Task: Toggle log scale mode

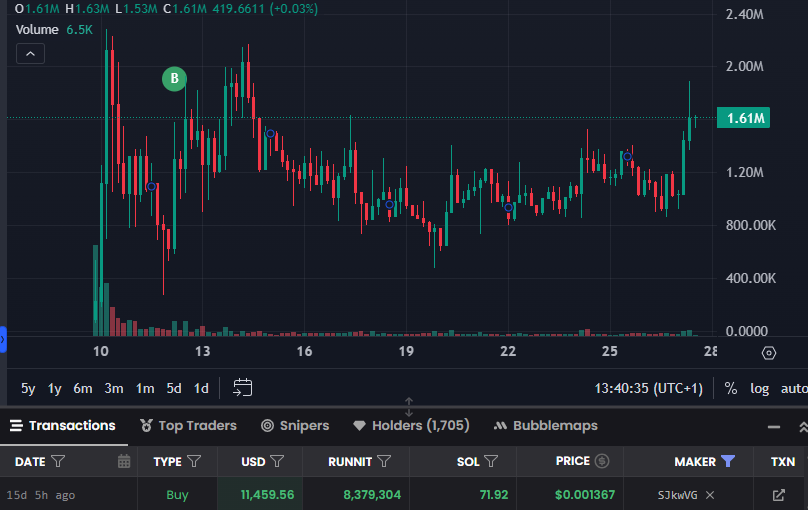Action: click(x=760, y=388)
